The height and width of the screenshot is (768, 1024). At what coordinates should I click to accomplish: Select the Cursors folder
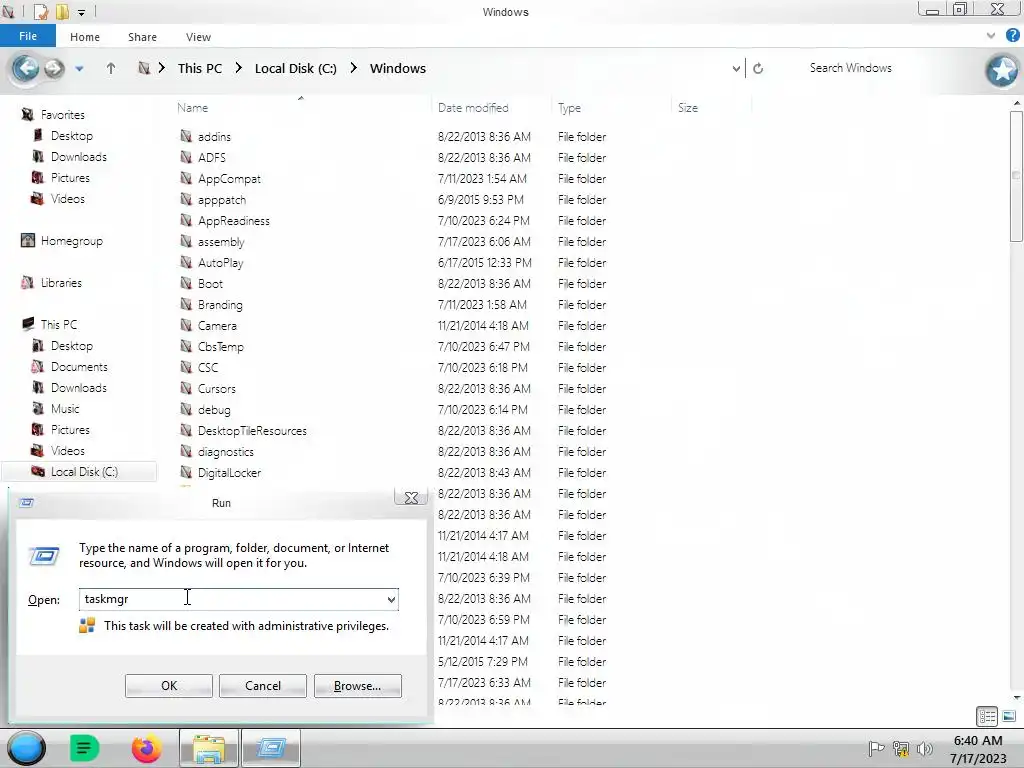coord(217,389)
